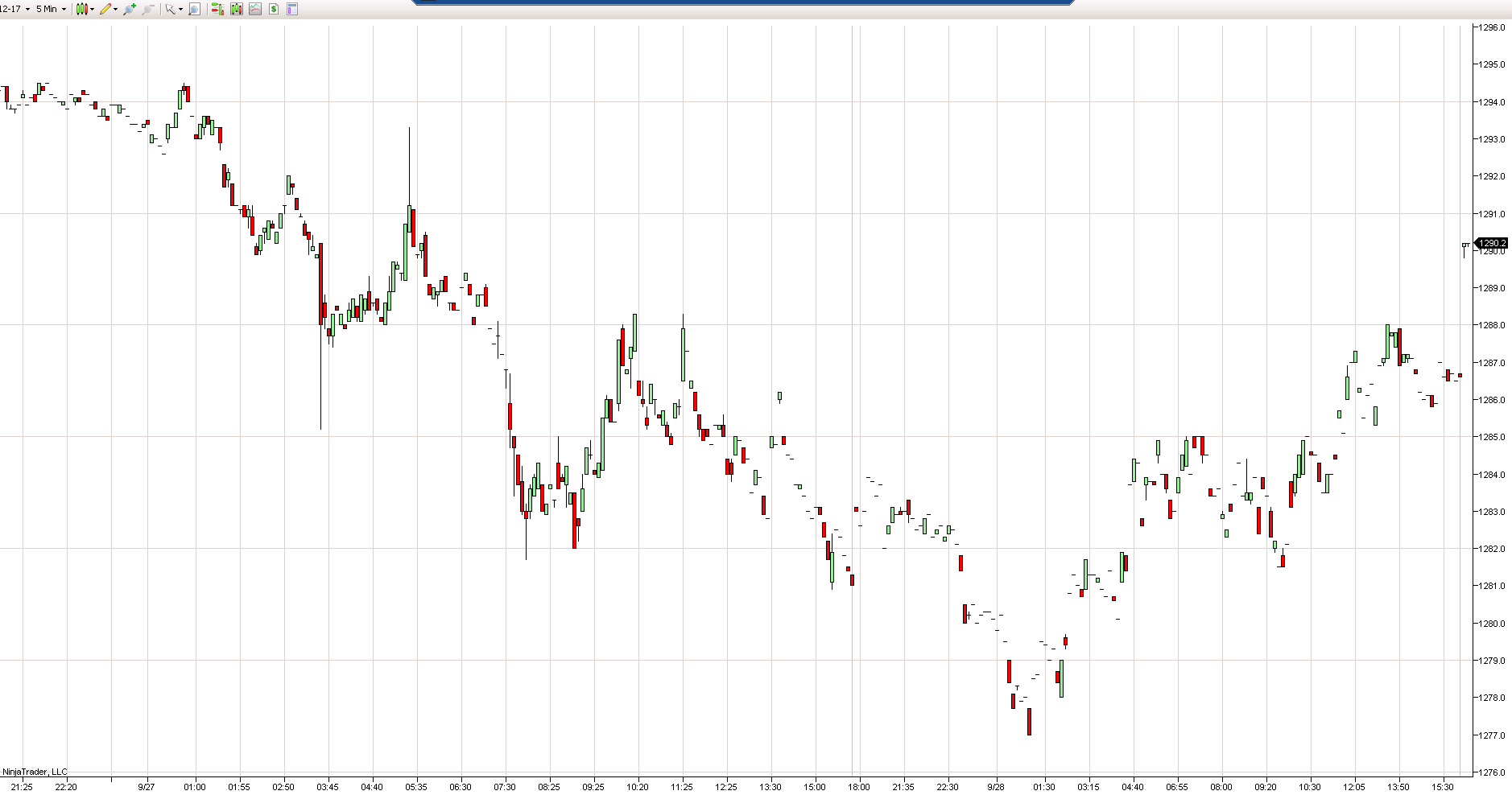
Task: Click the 1284.0 price axis label
Action: coord(1492,475)
